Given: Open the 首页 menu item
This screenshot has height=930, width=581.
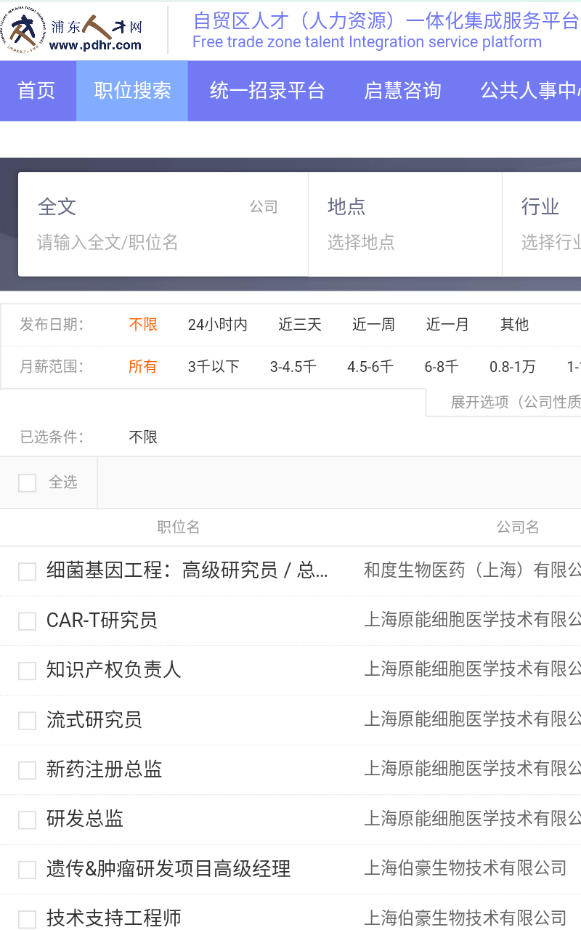Looking at the screenshot, I should point(37,91).
